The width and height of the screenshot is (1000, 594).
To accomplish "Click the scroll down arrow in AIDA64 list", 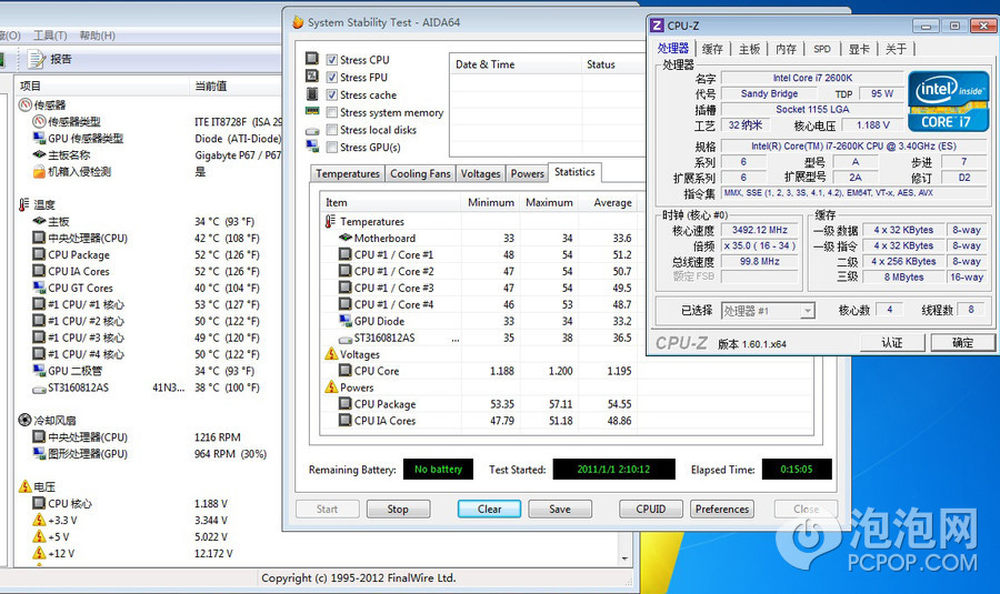I will click(624, 558).
